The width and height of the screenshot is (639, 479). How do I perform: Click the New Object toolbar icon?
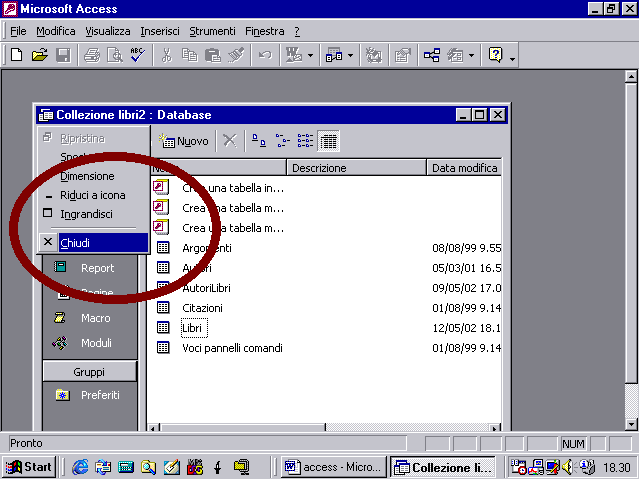455,55
